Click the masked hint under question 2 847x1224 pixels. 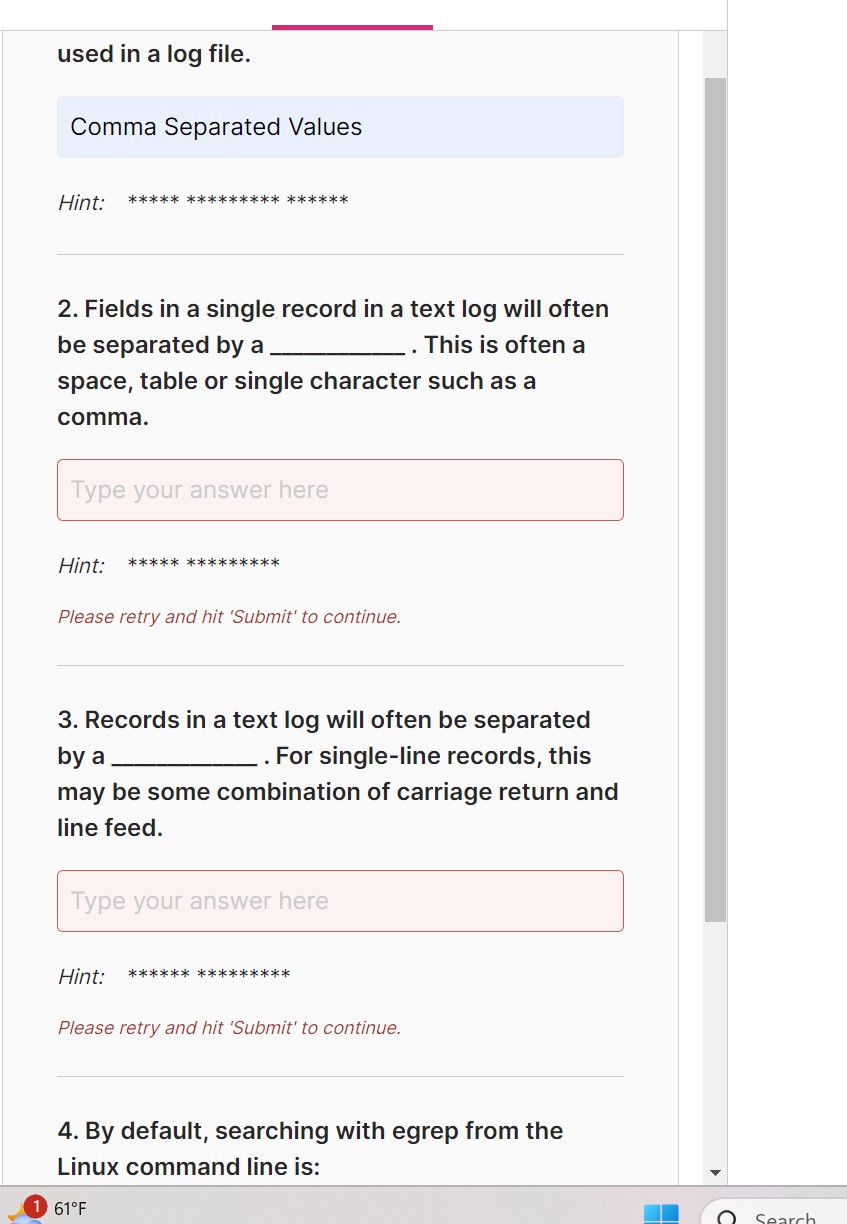click(x=204, y=565)
